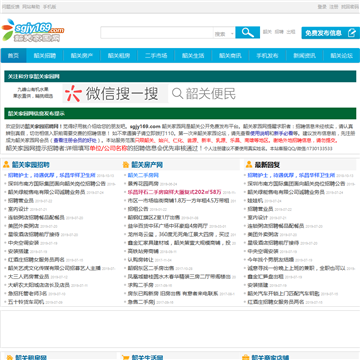Open the 首页 navigation tab
This screenshot has width=360, height=360.
tap(13, 56)
